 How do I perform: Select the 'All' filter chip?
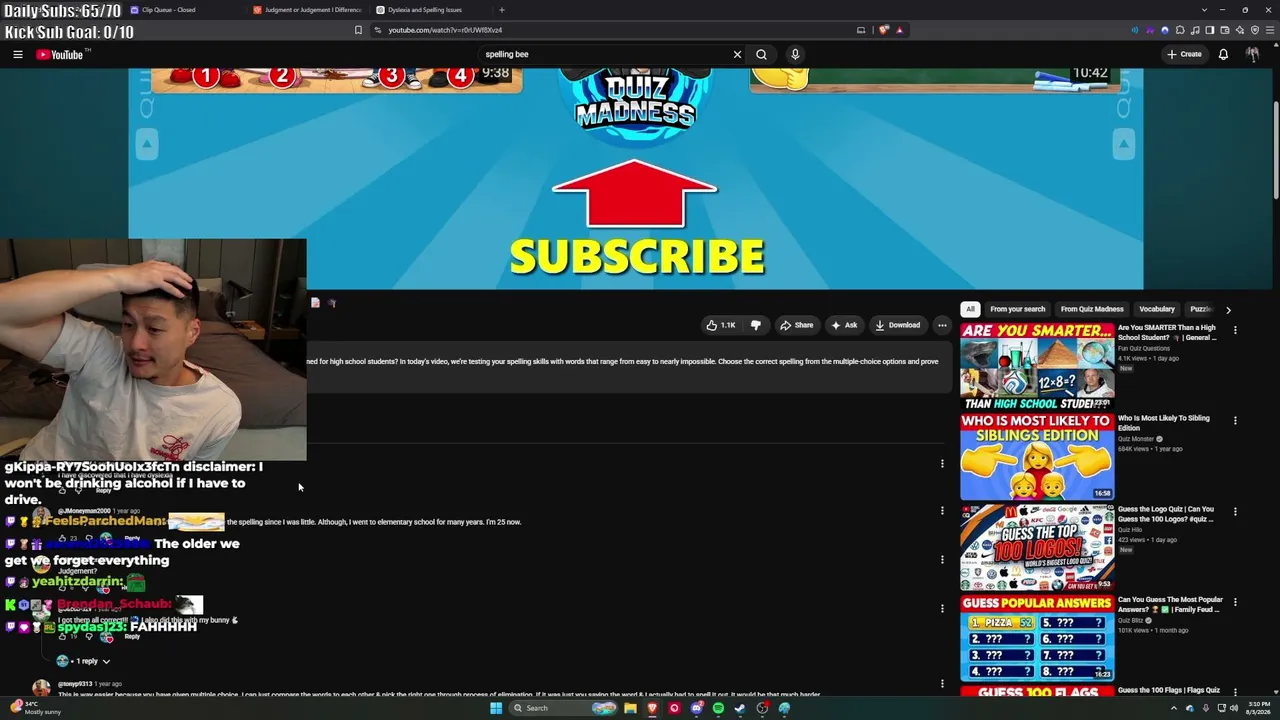coord(970,309)
